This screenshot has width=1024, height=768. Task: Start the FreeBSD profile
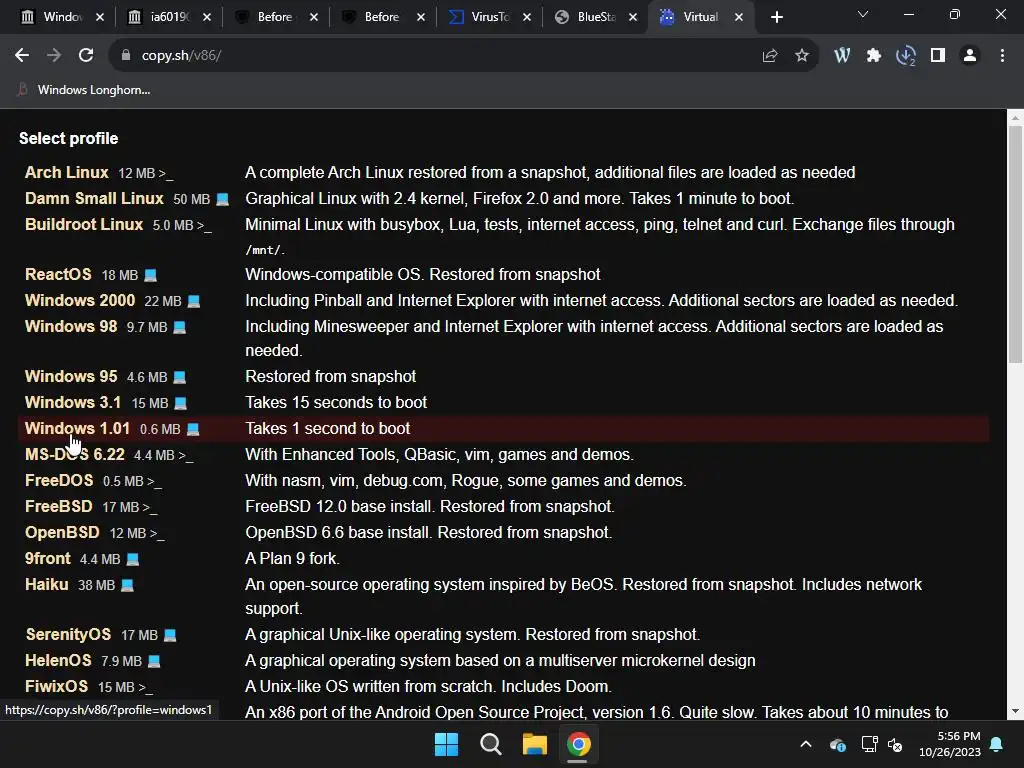[x=59, y=507]
